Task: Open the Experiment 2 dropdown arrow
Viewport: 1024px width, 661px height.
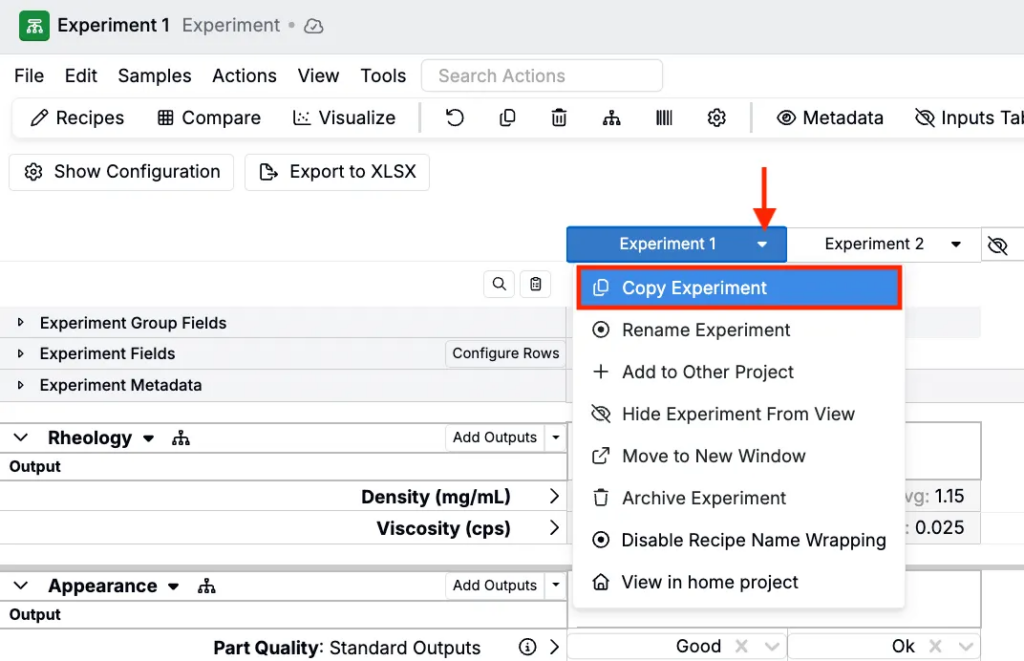Action: 956,245
